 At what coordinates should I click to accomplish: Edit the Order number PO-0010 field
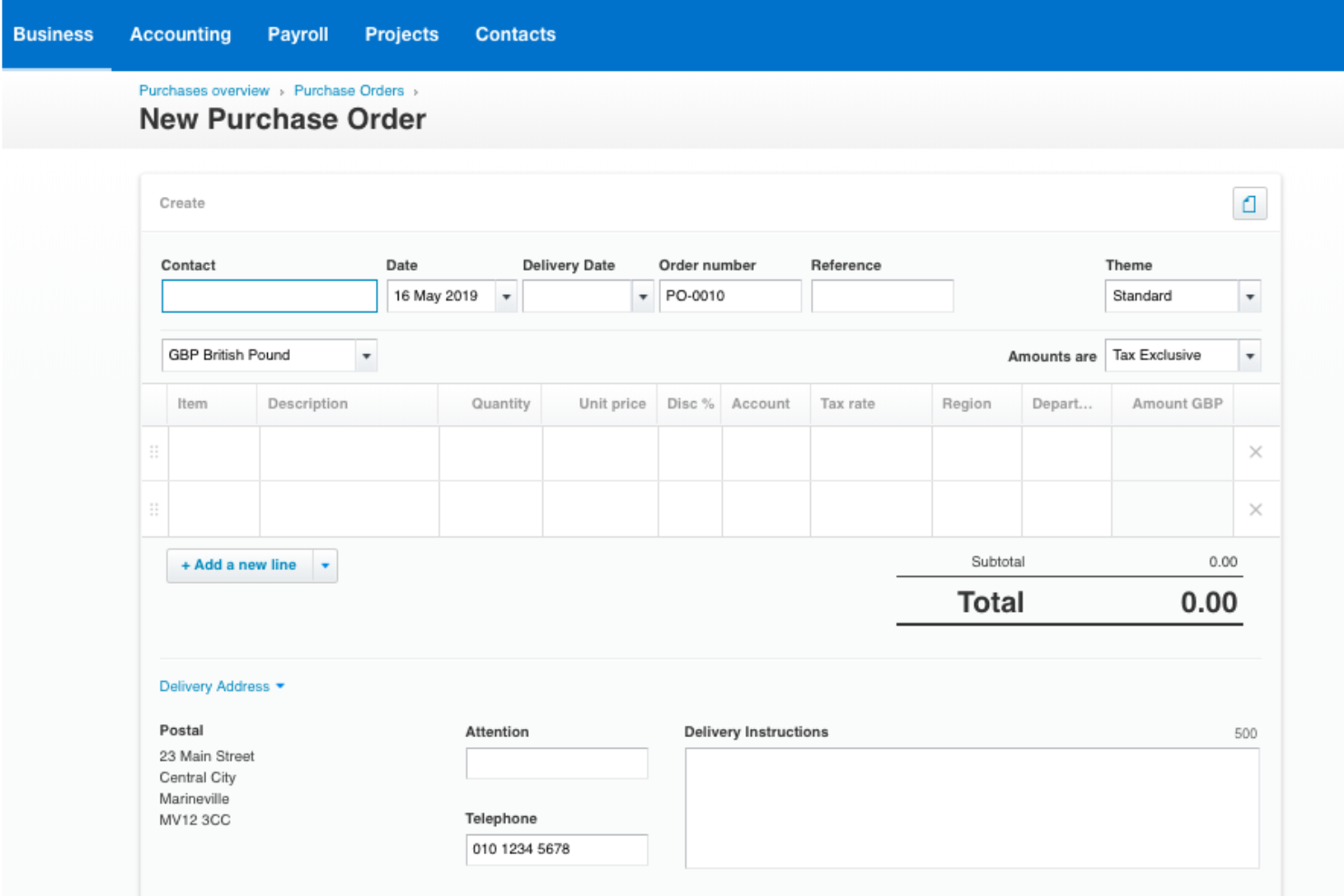tap(730, 296)
